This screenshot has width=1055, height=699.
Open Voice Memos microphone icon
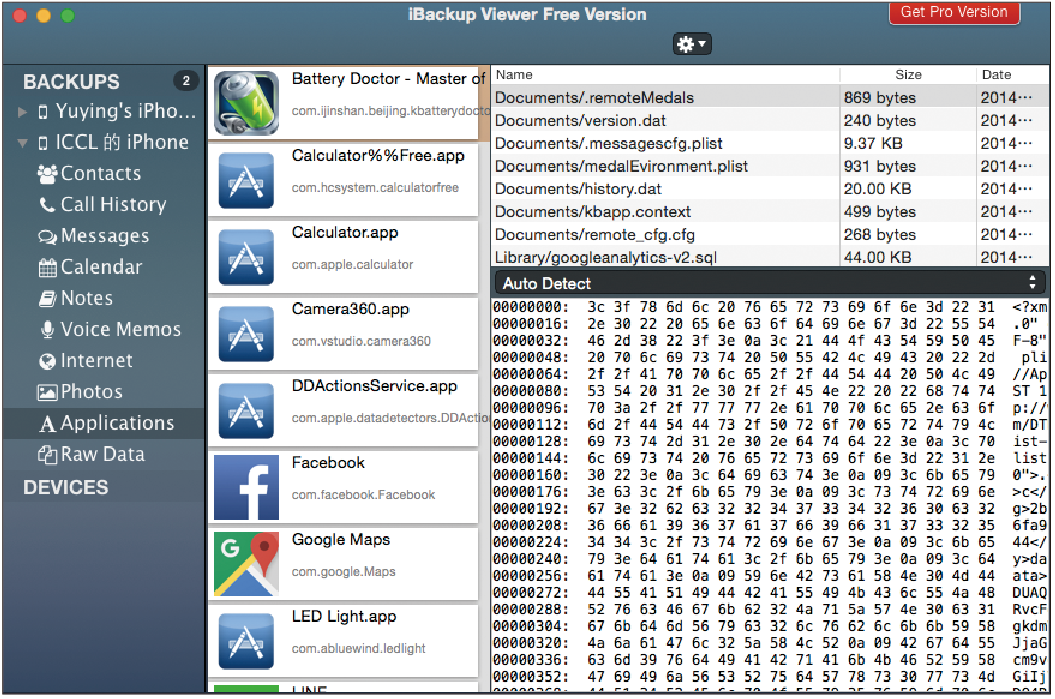click(x=47, y=330)
